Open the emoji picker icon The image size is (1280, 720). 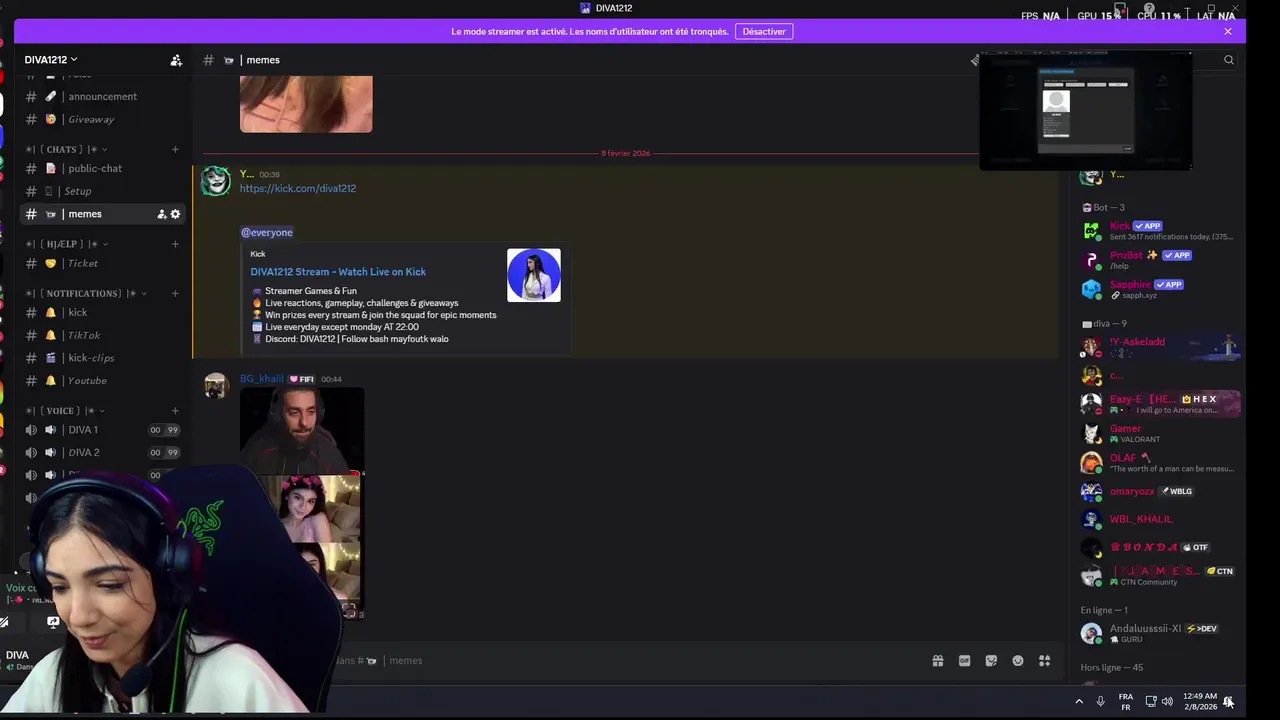coord(1018,661)
